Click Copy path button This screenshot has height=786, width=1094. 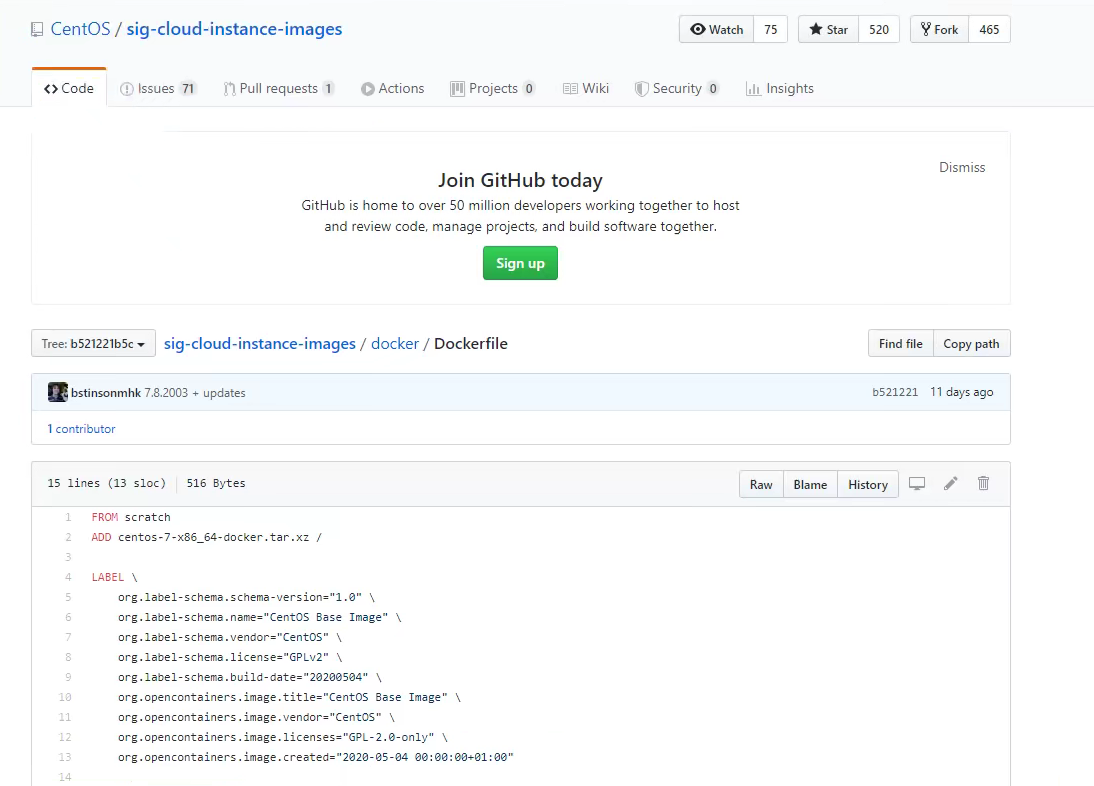pos(971,344)
